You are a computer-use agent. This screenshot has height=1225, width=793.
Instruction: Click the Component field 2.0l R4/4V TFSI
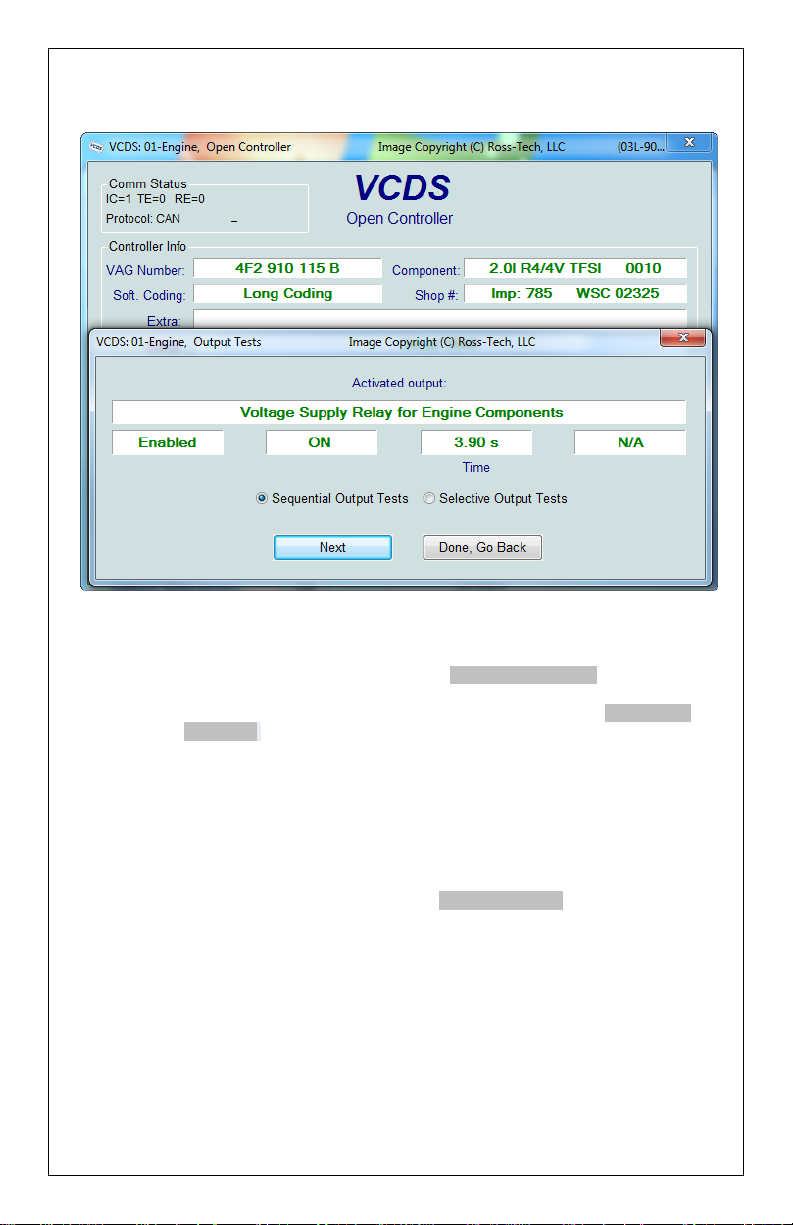(x=575, y=268)
